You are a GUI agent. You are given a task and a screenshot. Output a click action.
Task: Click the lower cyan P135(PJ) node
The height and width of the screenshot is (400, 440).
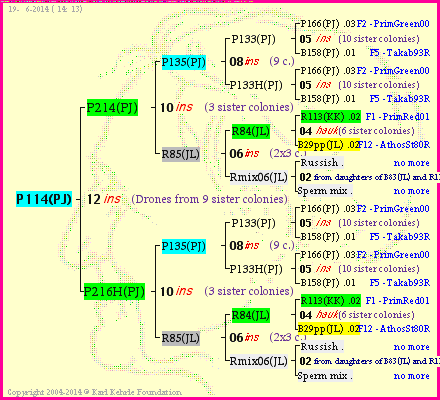[184, 246]
